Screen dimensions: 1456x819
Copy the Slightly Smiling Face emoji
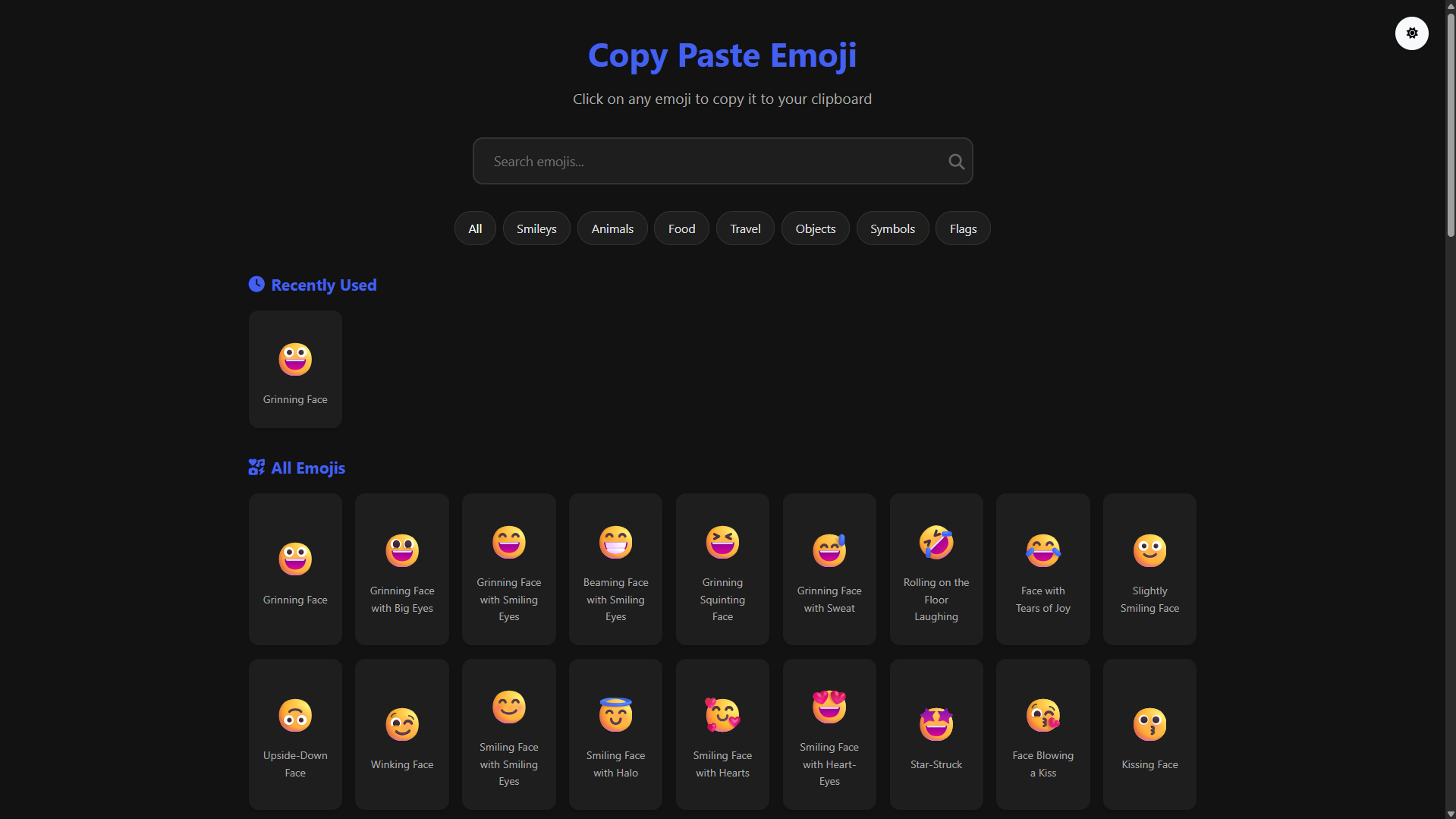pyautogui.click(x=1149, y=569)
